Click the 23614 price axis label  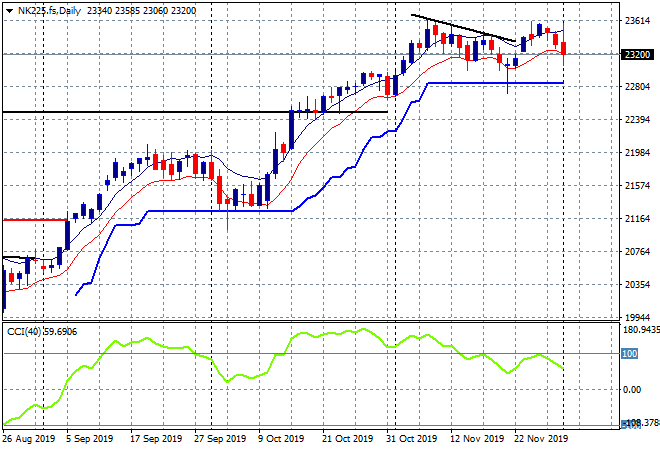[637, 21]
